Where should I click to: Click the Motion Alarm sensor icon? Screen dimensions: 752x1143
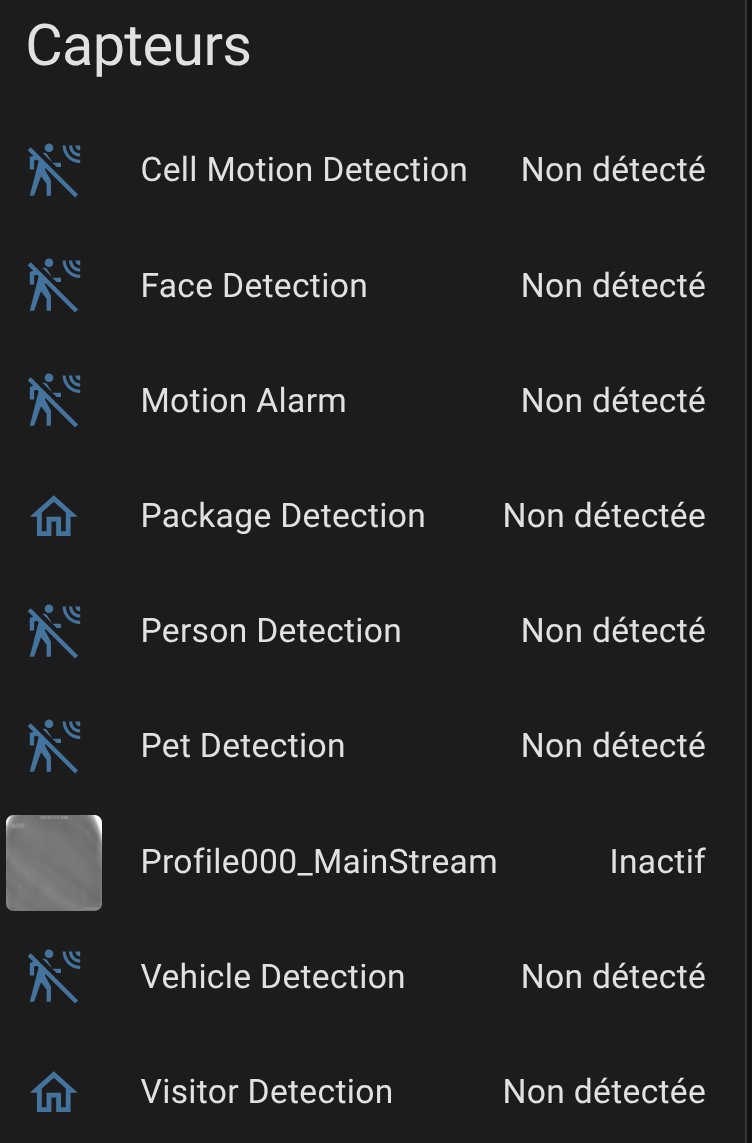pyautogui.click(x=54, y=401)
